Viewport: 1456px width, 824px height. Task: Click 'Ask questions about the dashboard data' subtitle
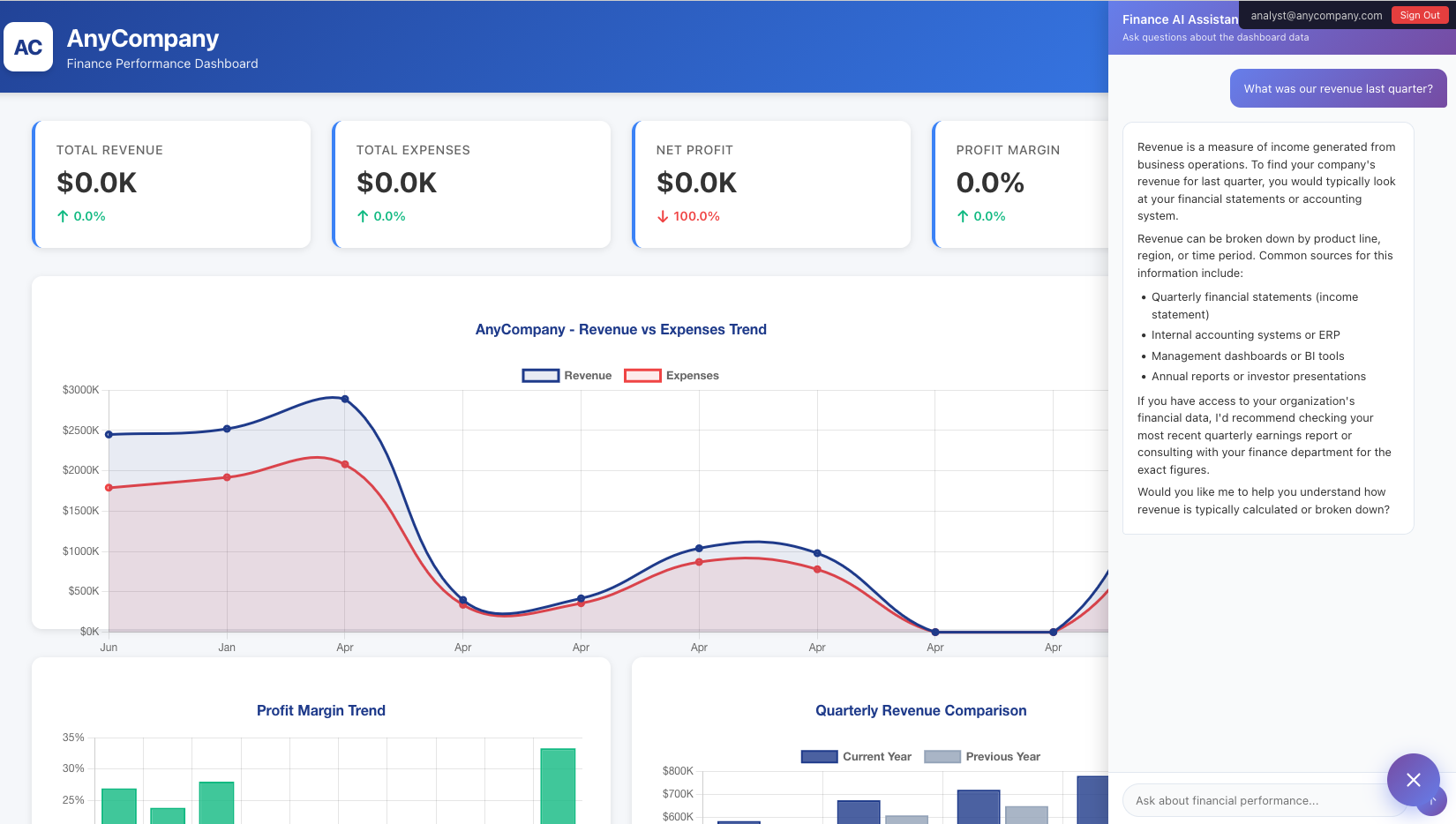tap(1216, 37)
